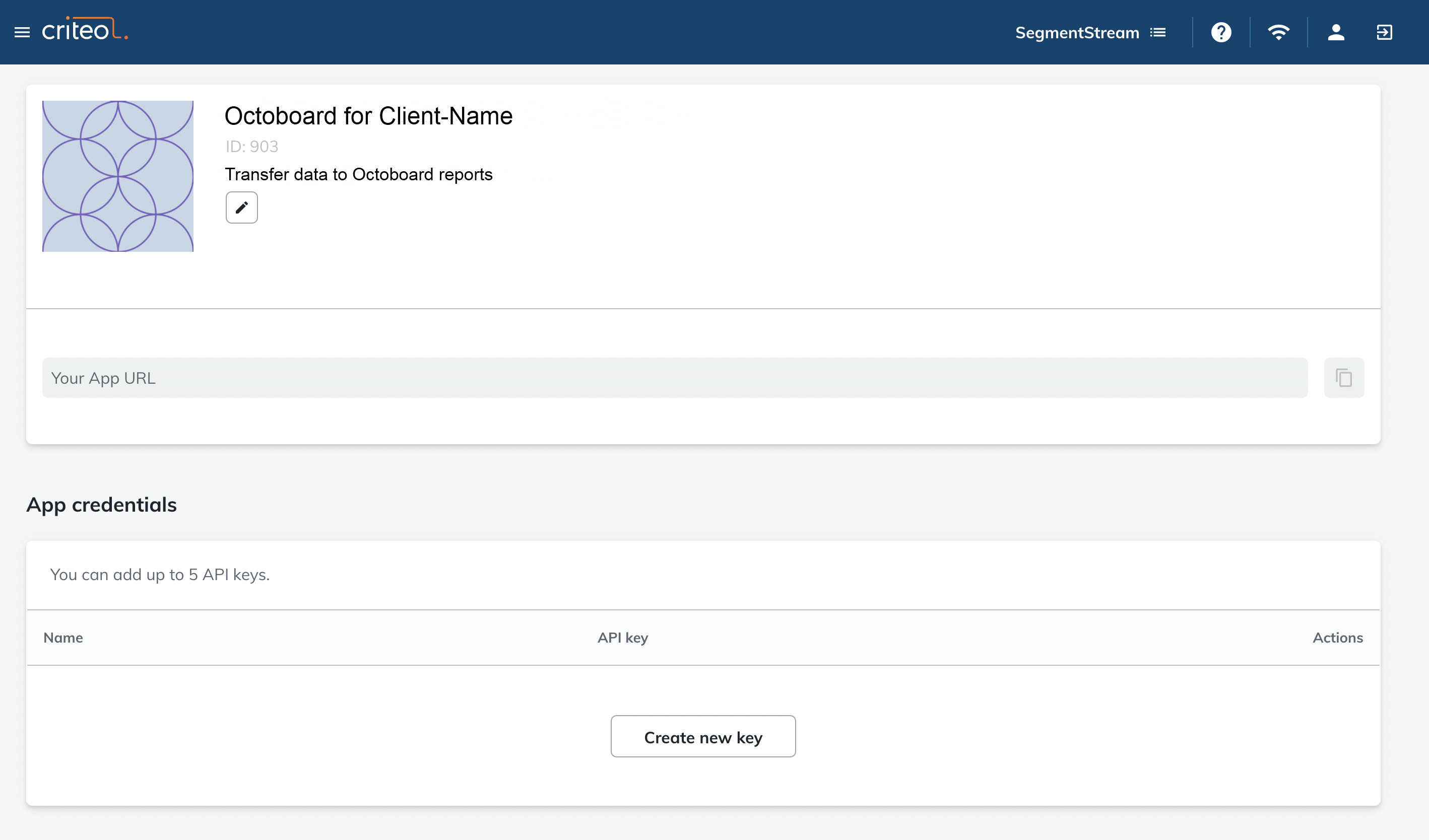The image size is (1429, 840).
Task: Click the 5 API keys limit note
Action: point(160,575)
